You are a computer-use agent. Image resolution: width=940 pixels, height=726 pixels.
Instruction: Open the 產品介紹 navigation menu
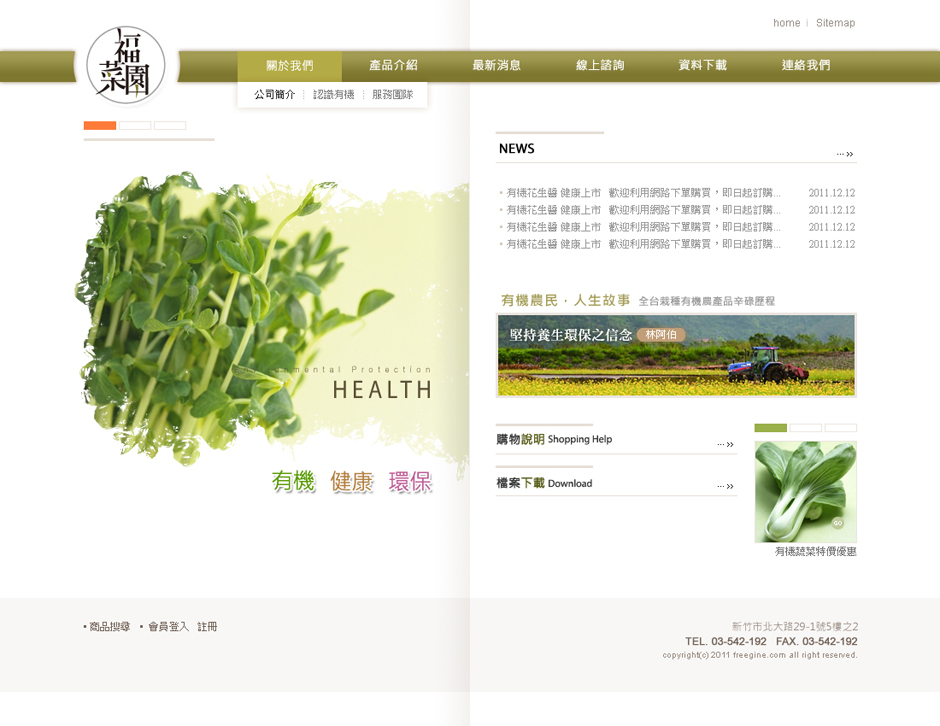click(393, 66)
